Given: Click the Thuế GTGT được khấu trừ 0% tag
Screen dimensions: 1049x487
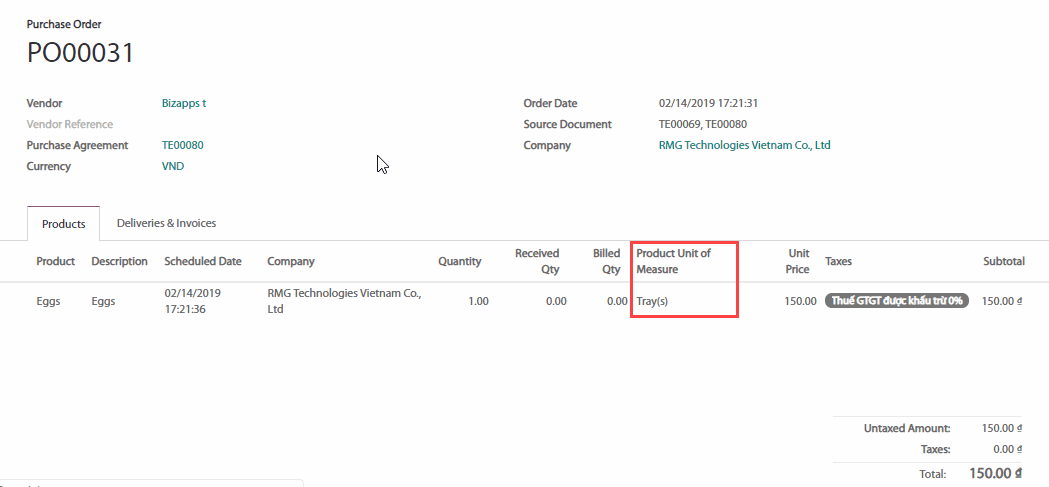Looking at the screenshot, I should pos(896,300).
